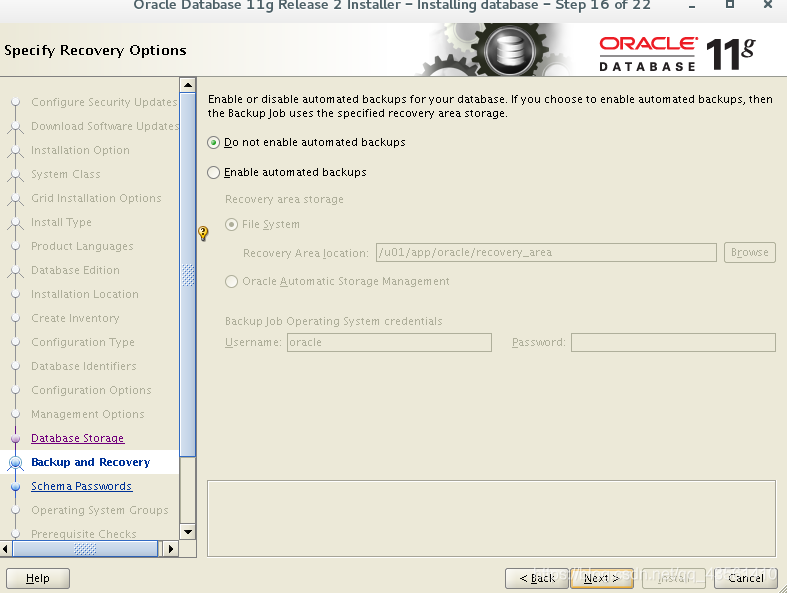
Task: Click the horizontal scroll left arrow
Action: pyautogui.click(x=6, y=549)
